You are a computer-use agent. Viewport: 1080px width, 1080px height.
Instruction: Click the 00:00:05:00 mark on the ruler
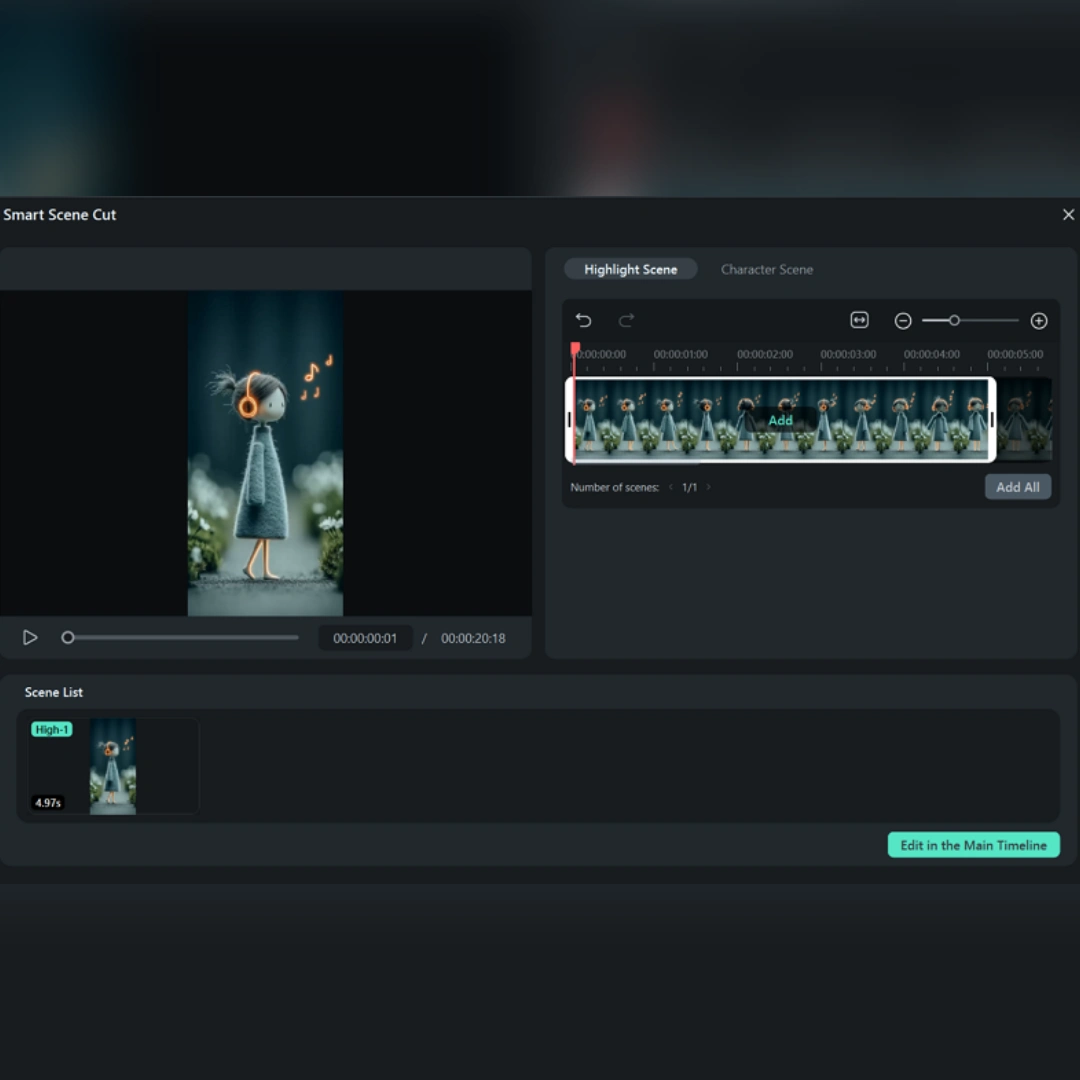point(1015,354)
